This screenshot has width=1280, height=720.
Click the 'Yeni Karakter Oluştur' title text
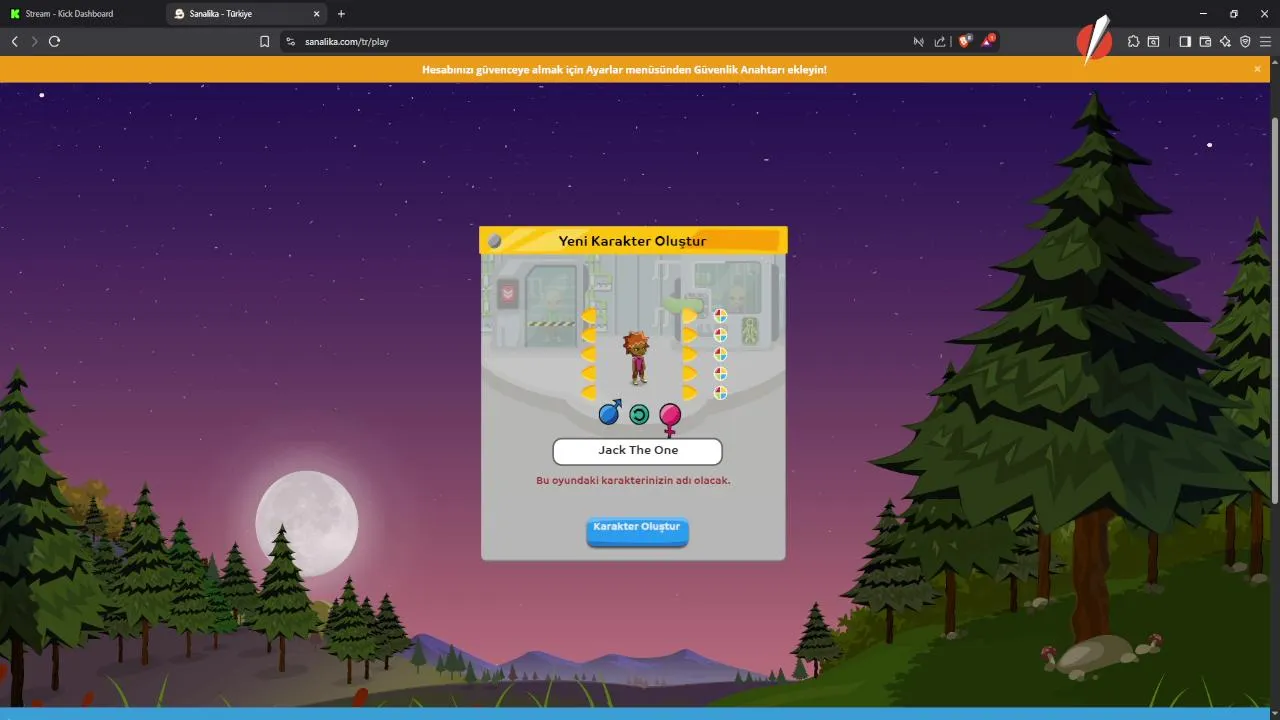click(632, 241)
